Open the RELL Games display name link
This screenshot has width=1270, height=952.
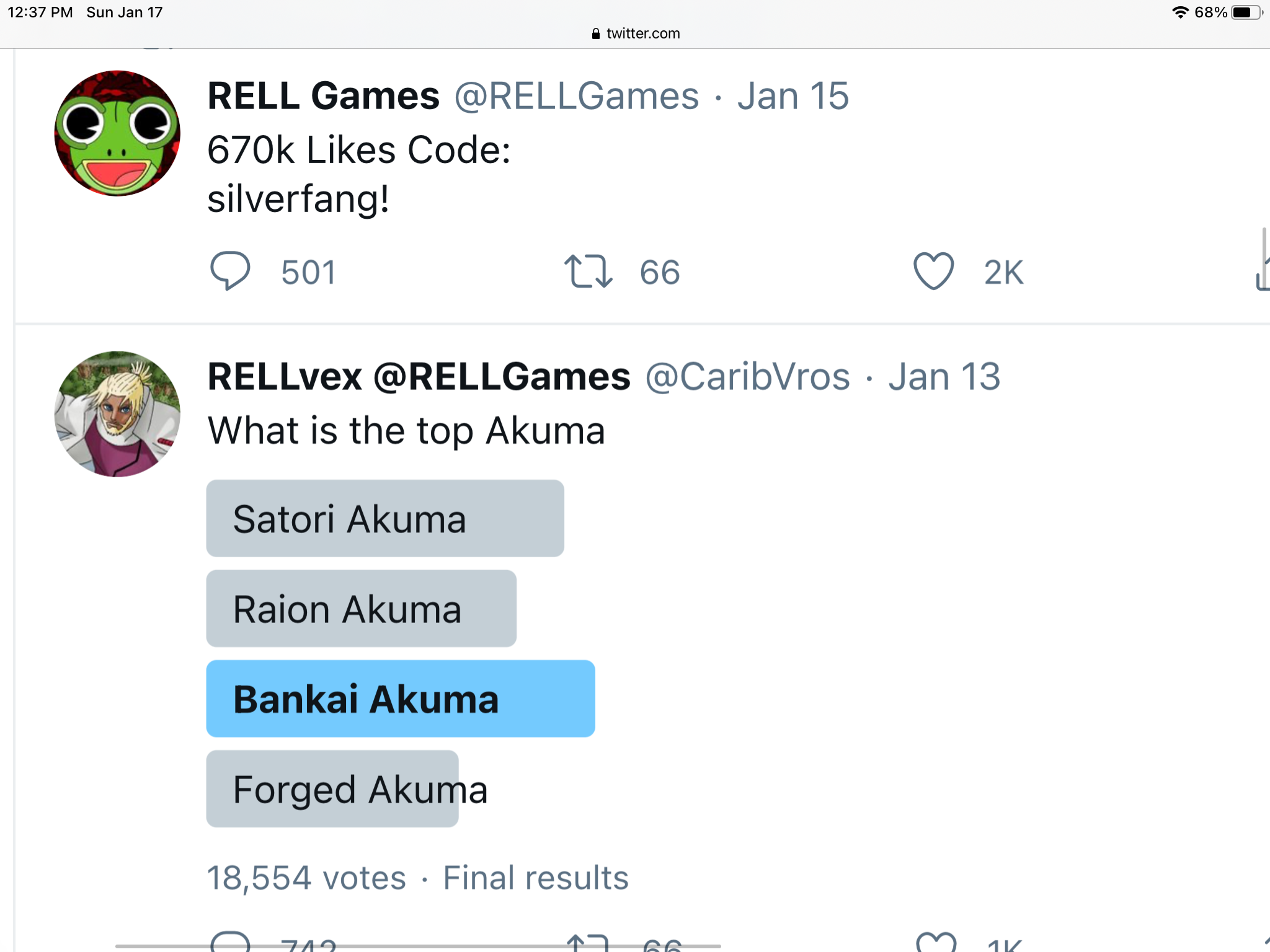323,96
